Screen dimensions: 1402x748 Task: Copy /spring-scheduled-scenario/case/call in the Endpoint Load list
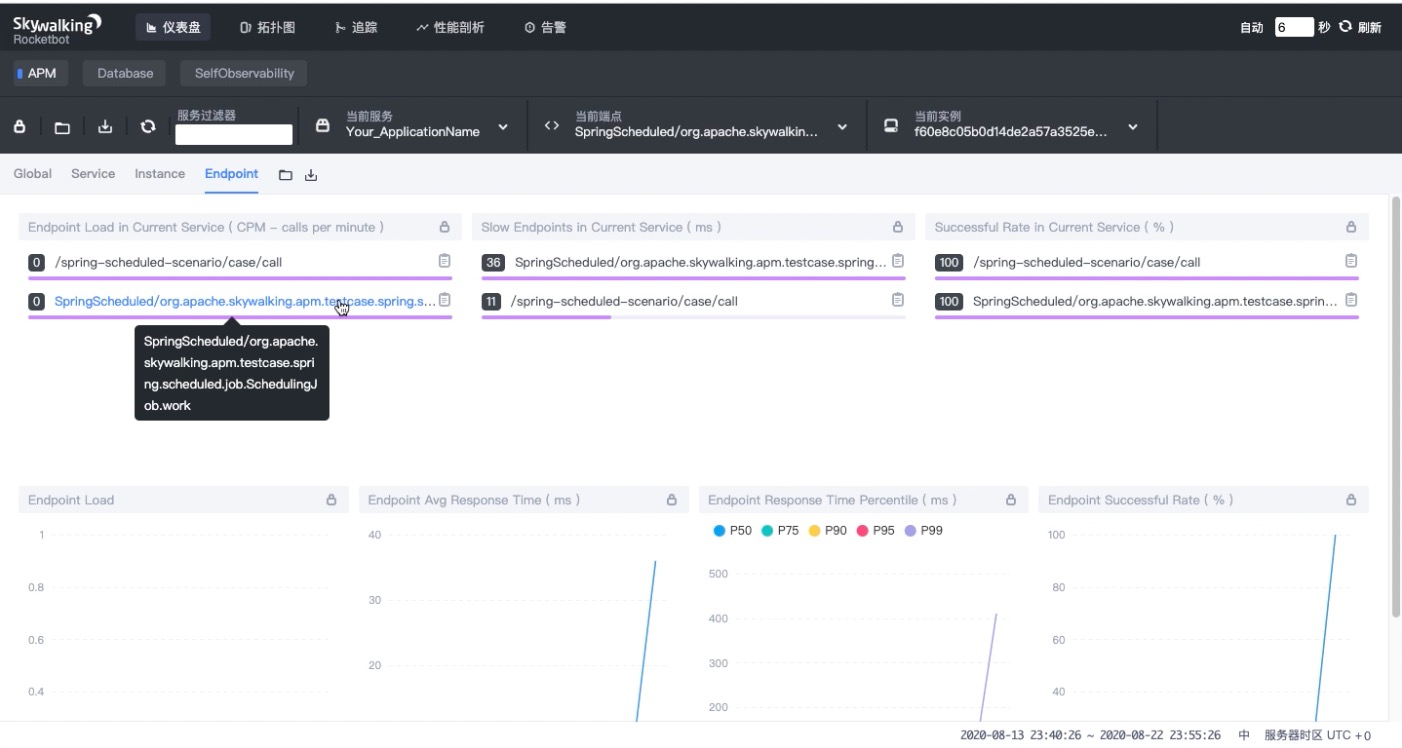[444, 261]
